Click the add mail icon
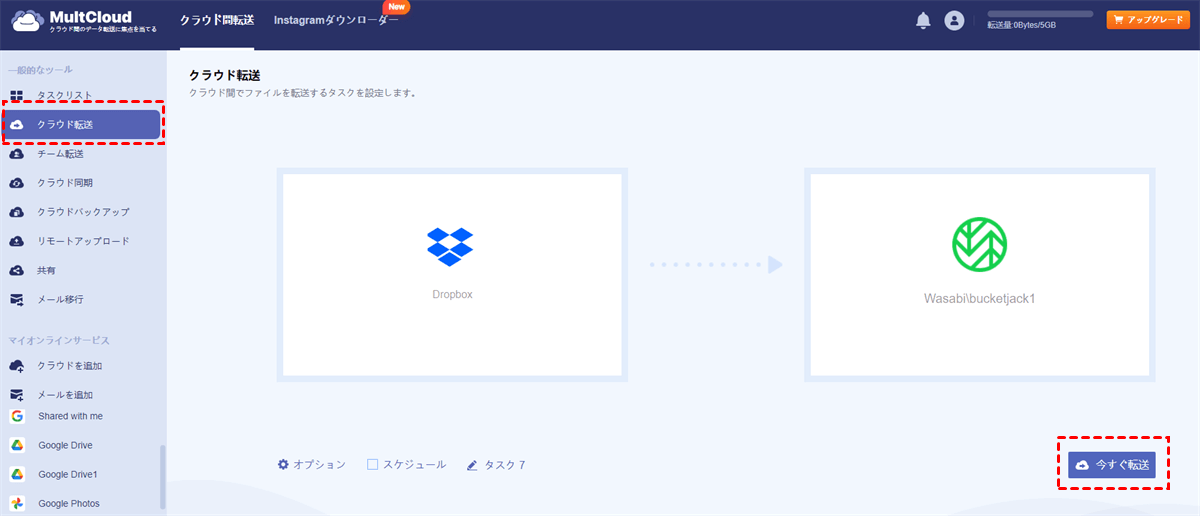Image resolution: width=1200 pixels, height=516 pixels. click(17, 395)
